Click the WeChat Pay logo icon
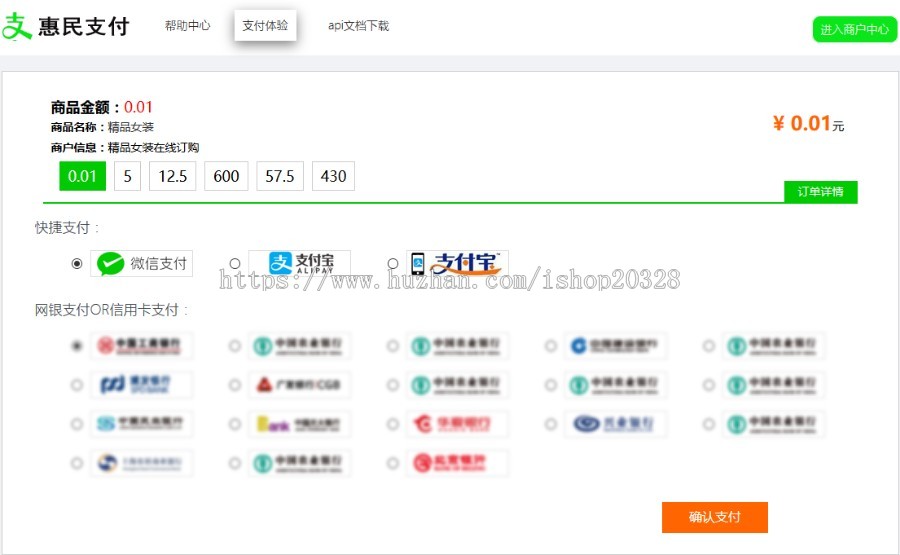This screenshot has height=555, width=900. [110, 263]
